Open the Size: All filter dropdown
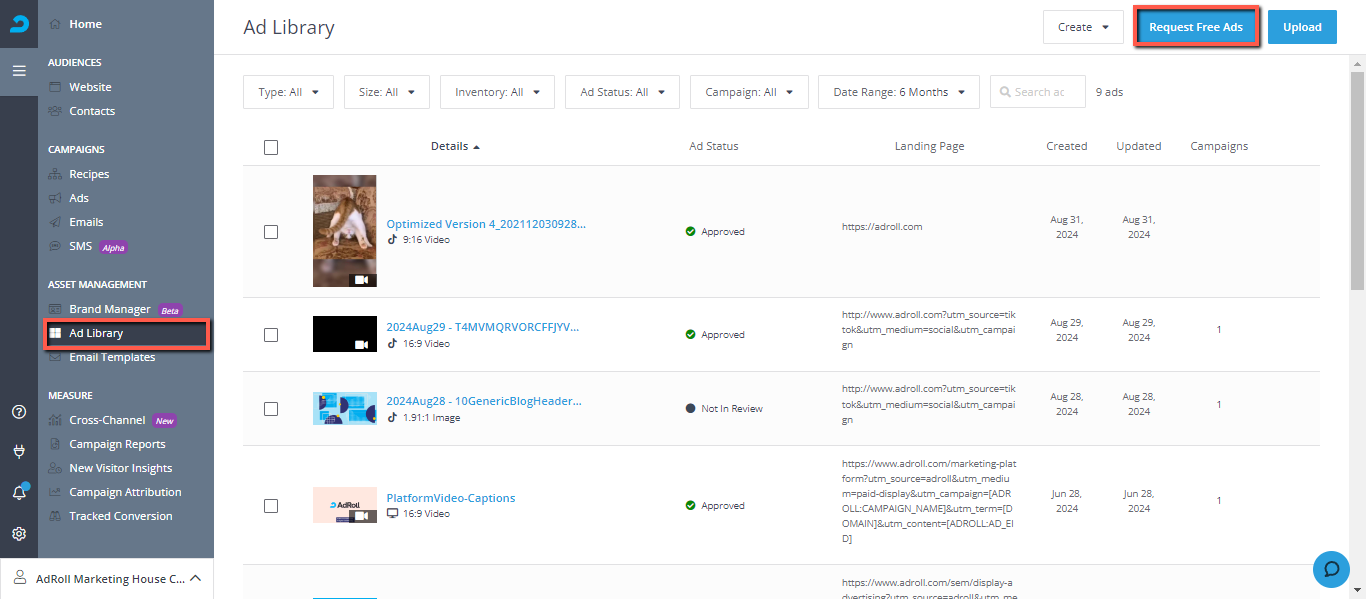 (387, 92)
